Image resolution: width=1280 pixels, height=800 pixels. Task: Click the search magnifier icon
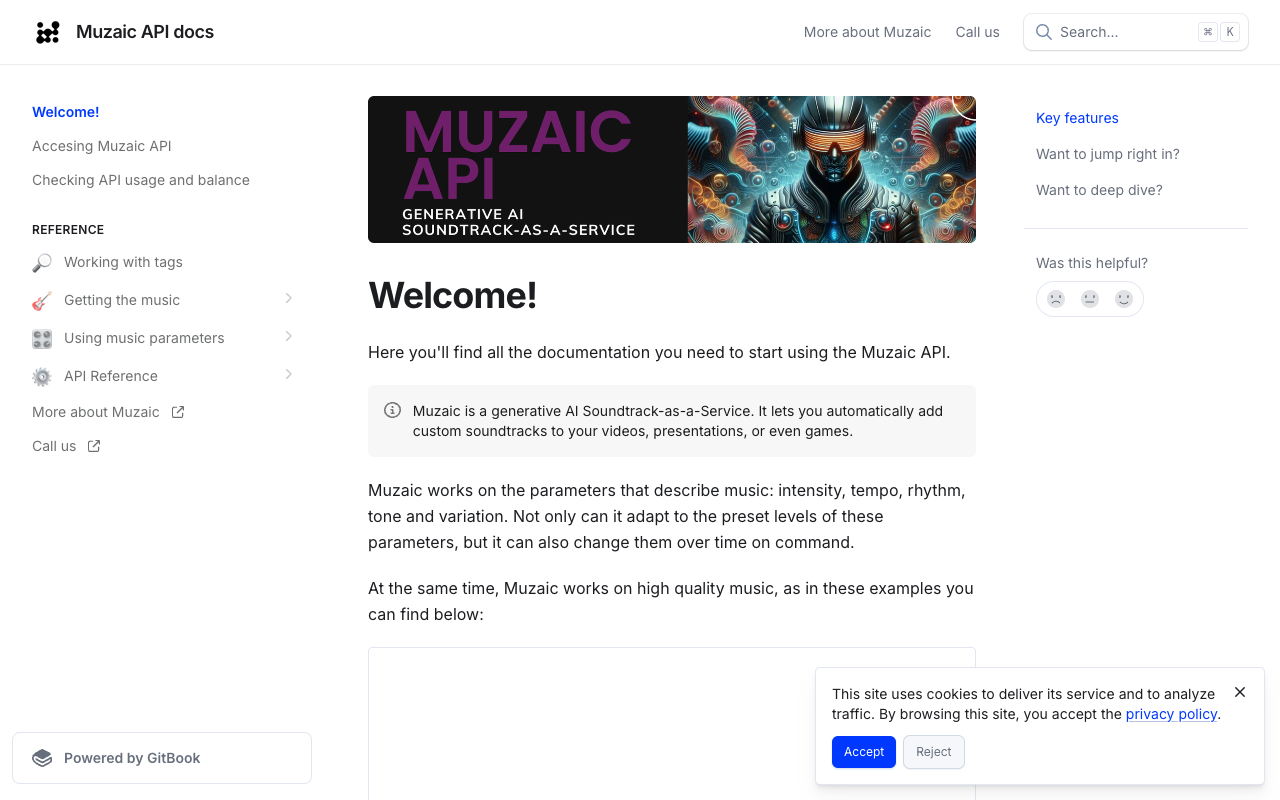1043,32
